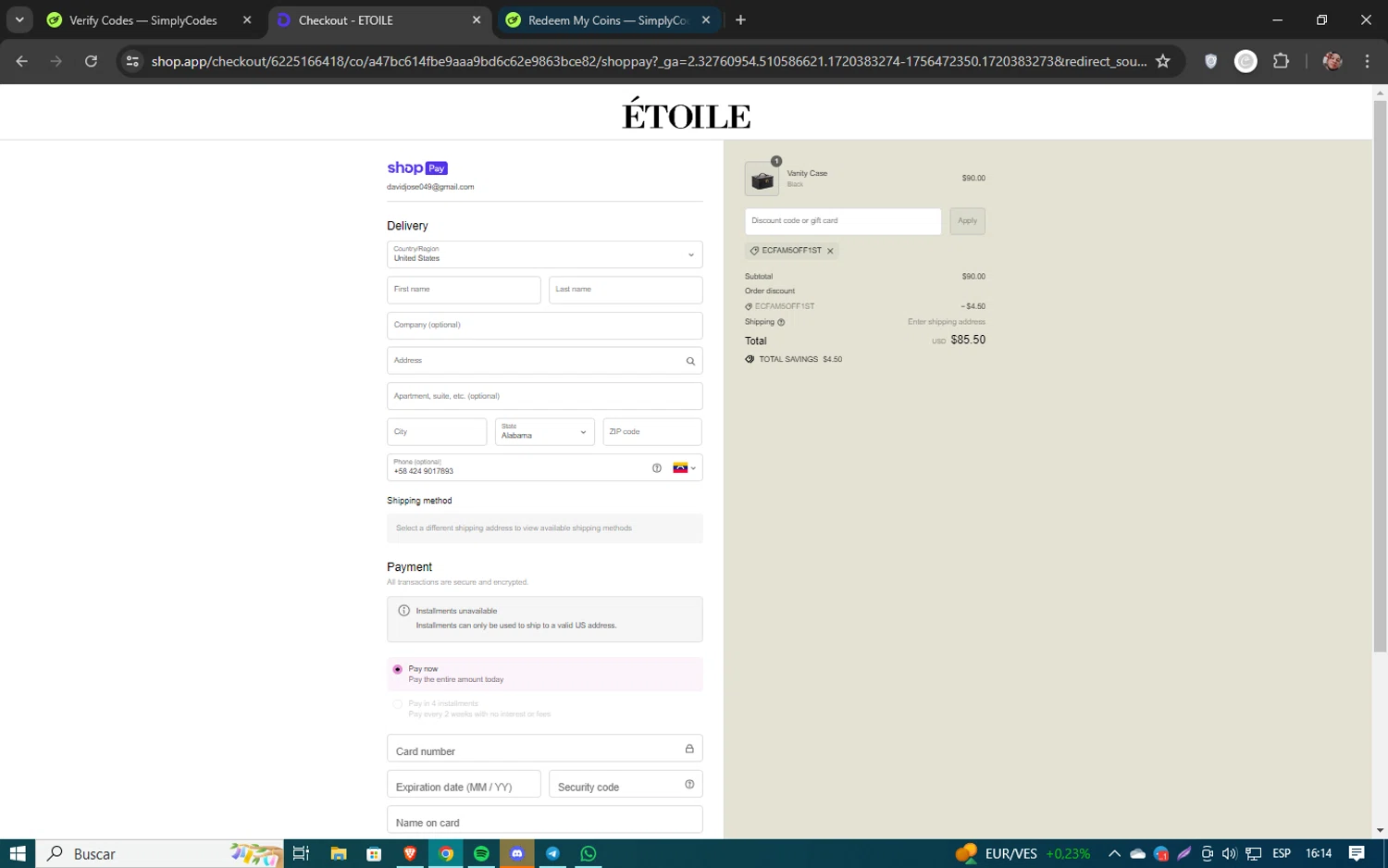
Task: Click the taskbar Buscar search box
Action: tap(159, 853)
